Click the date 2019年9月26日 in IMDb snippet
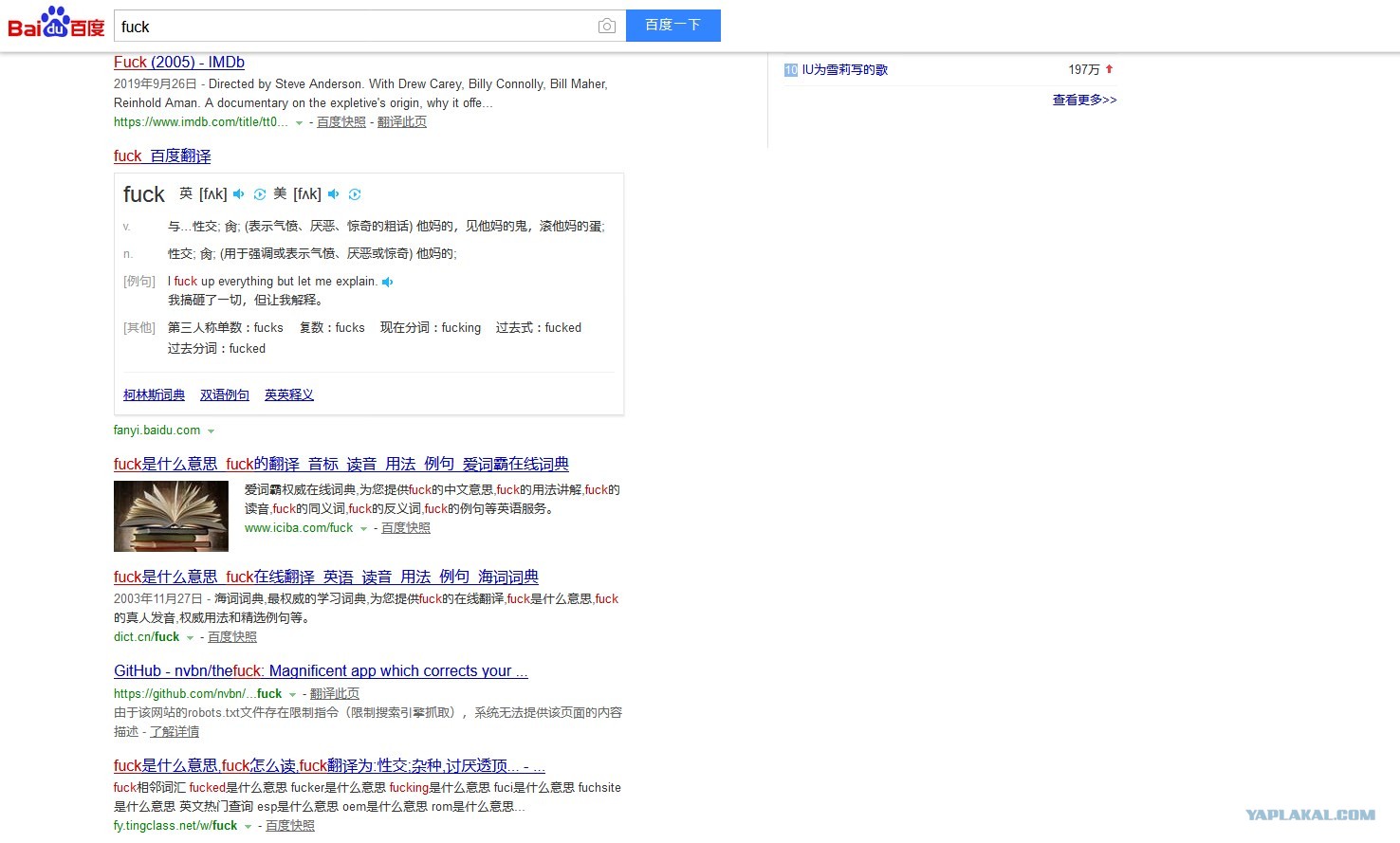The image size is (1400, 843). [156, 84]
